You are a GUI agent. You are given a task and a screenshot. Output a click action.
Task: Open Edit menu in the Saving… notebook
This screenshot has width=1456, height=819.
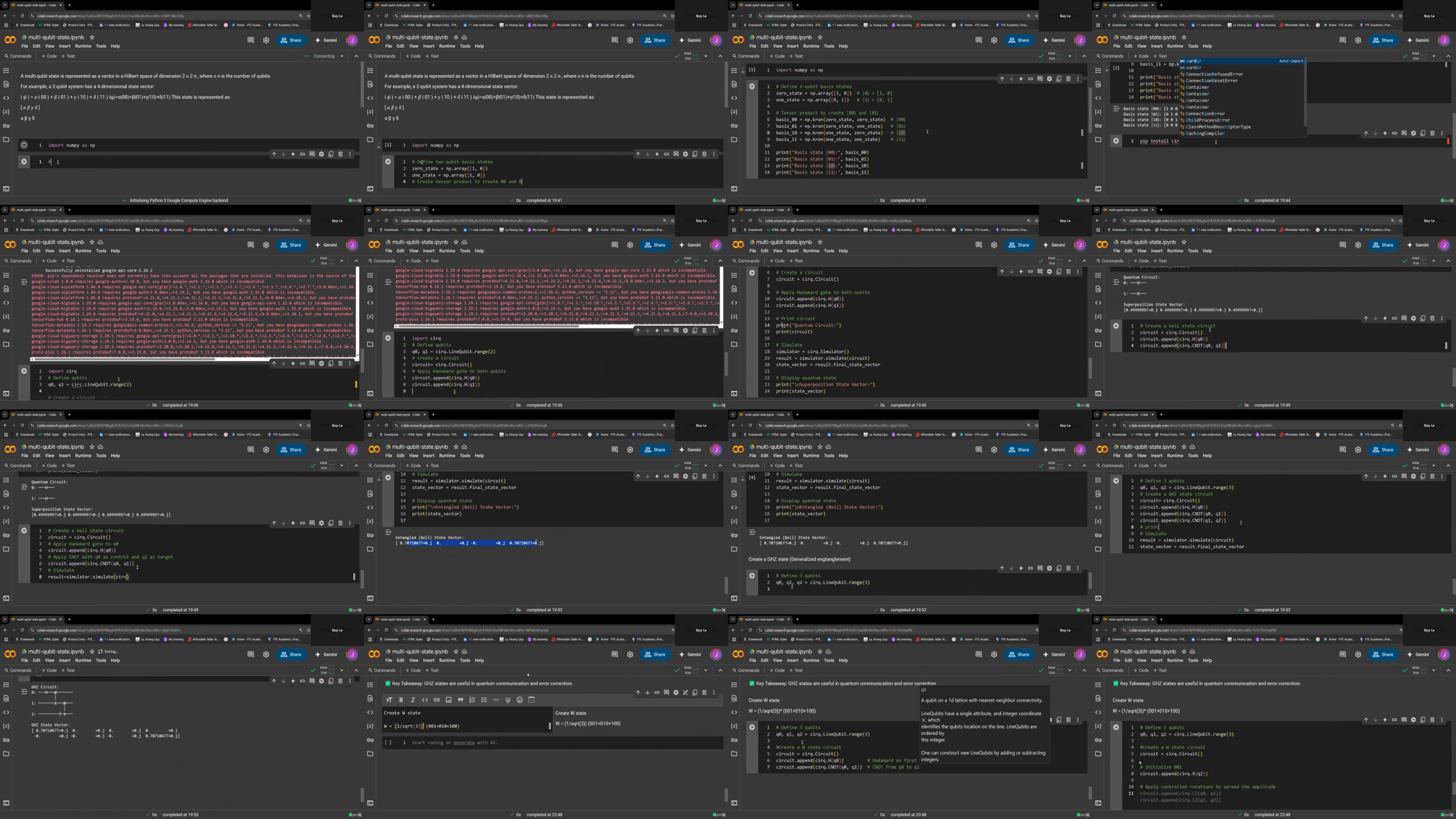click(x=37, y=660)
